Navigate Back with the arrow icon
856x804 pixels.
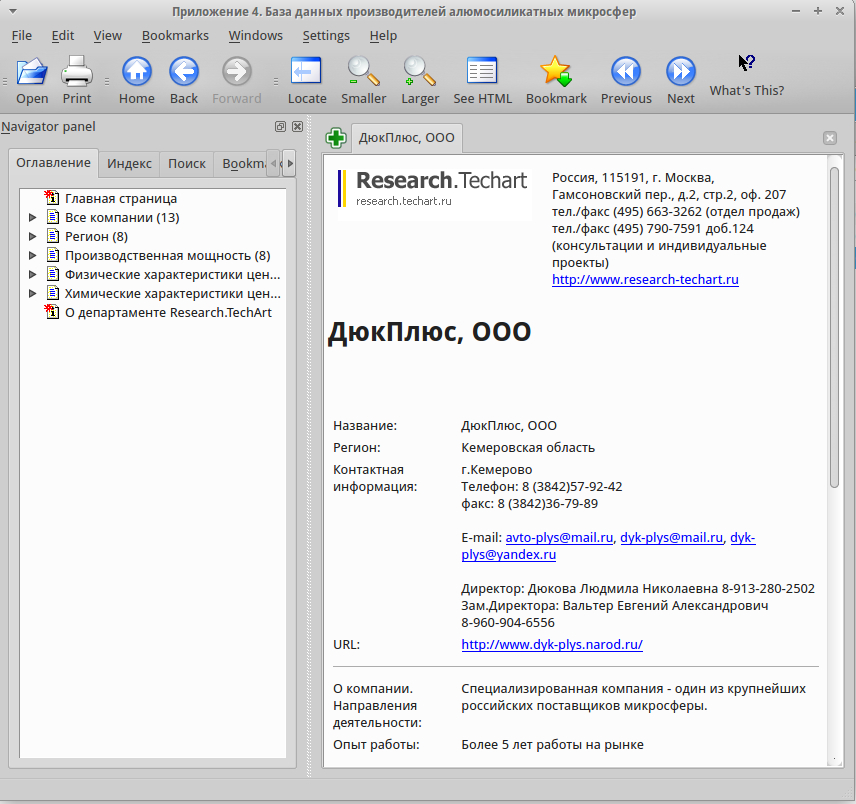point(184,72)
